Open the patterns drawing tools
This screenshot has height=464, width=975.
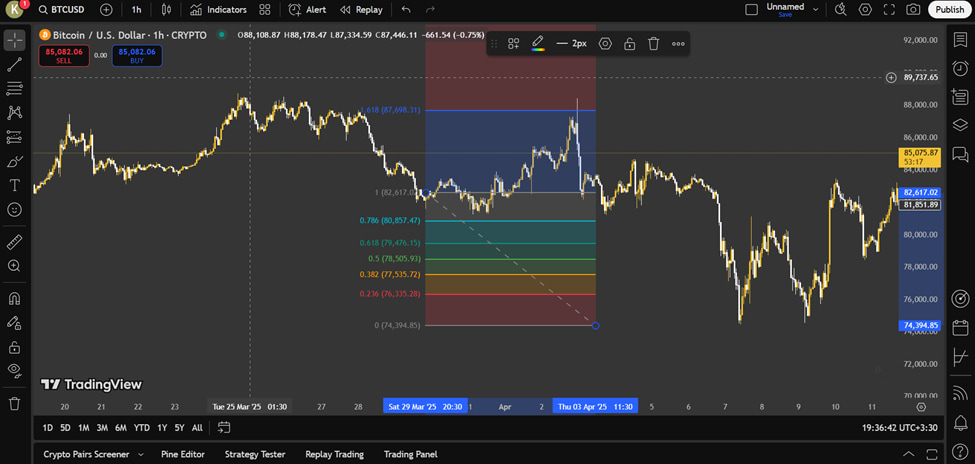[14, 113]
